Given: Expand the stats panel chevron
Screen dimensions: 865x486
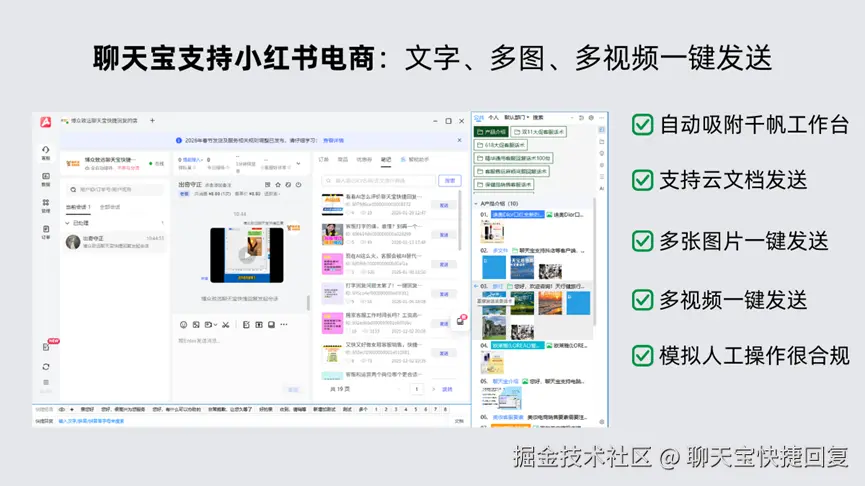Looking at the screenshot, I should click(x=298, y=164).
